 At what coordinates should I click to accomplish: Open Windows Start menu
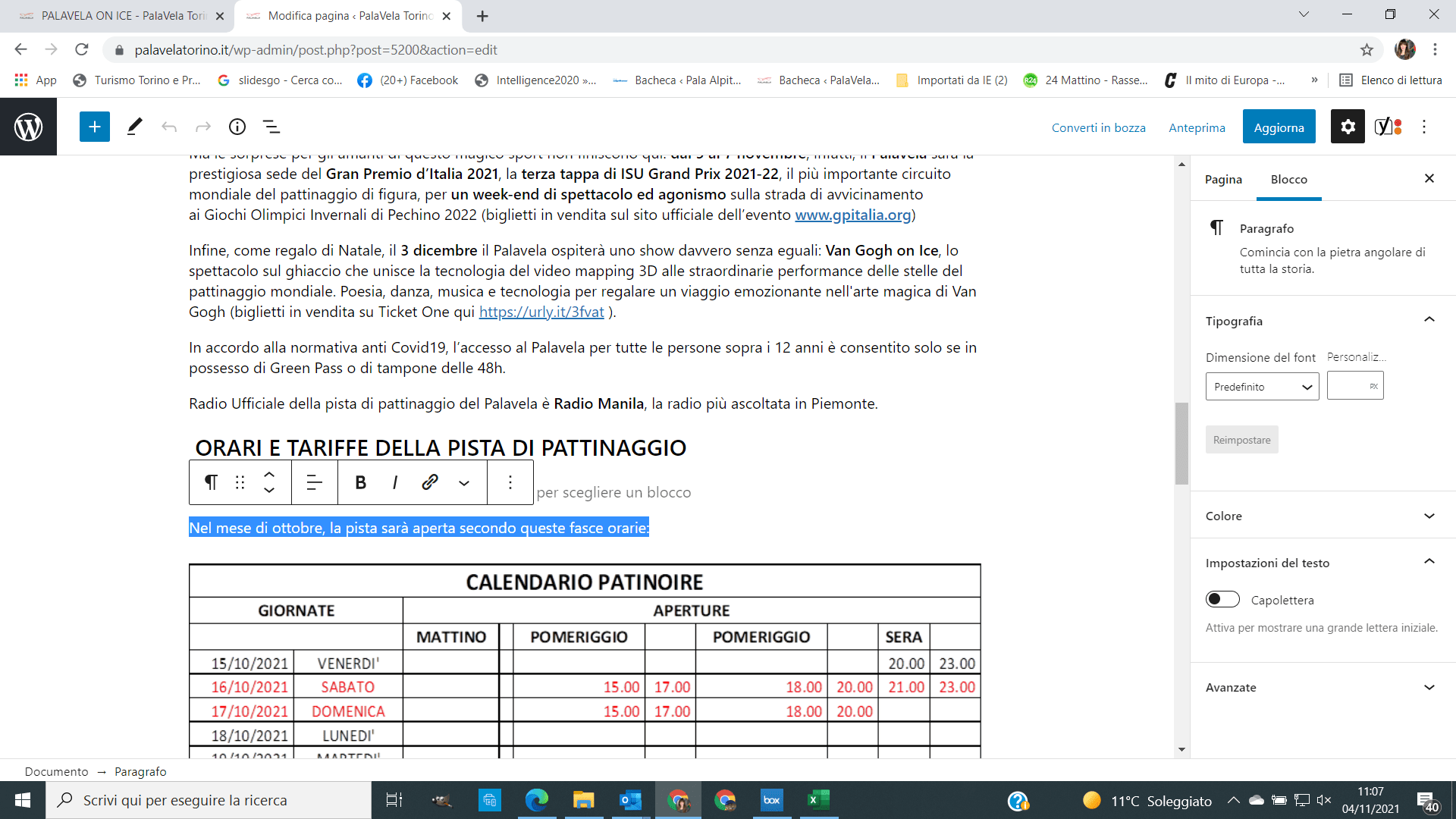pos(22,800)
